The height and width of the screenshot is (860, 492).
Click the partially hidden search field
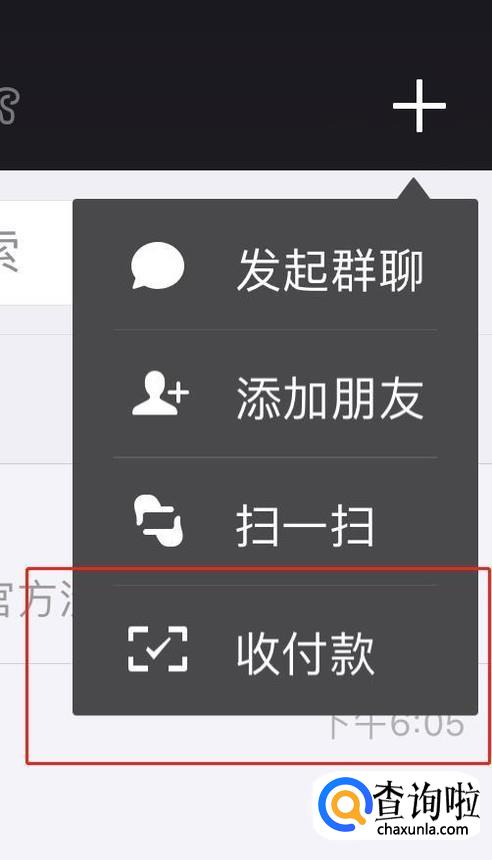36,252
